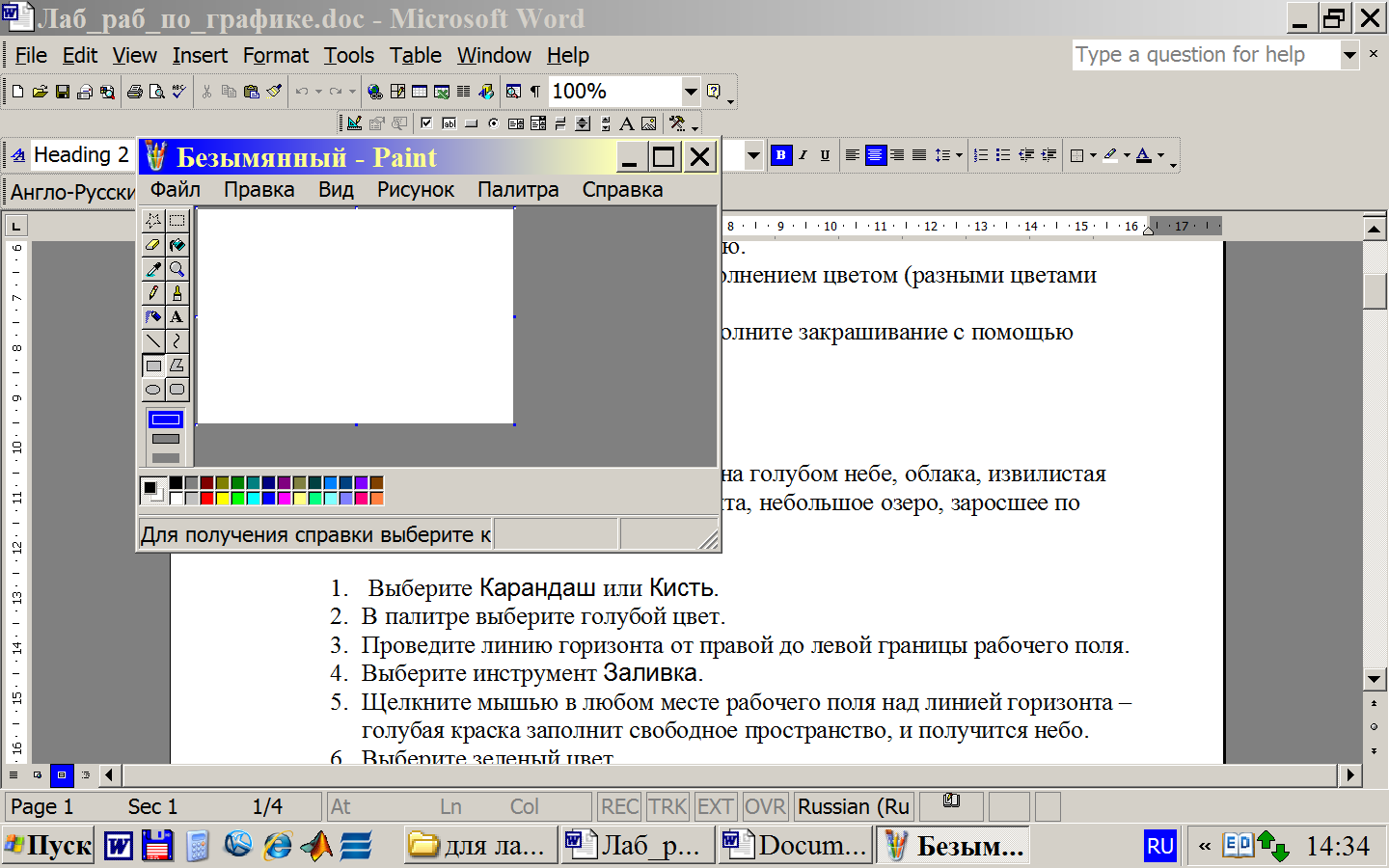
Task: Pick the yellow color in Paint palette
Action: [222, 499]
